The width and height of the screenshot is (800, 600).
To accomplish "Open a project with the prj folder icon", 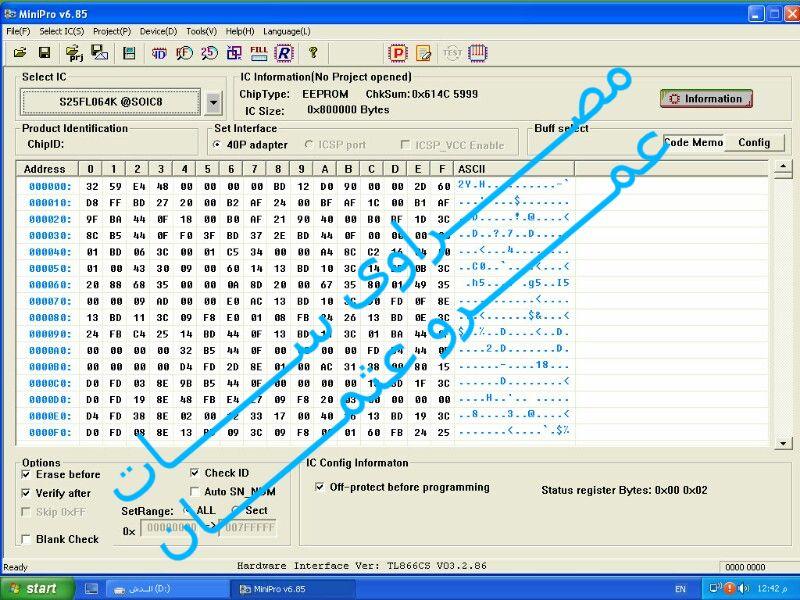I will pos(74,53).
